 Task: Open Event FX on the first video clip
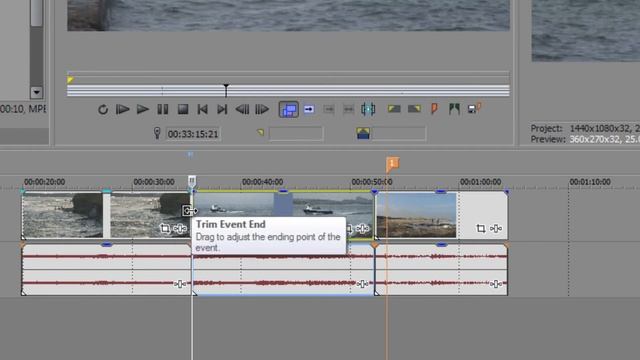(x=180, y=229)
